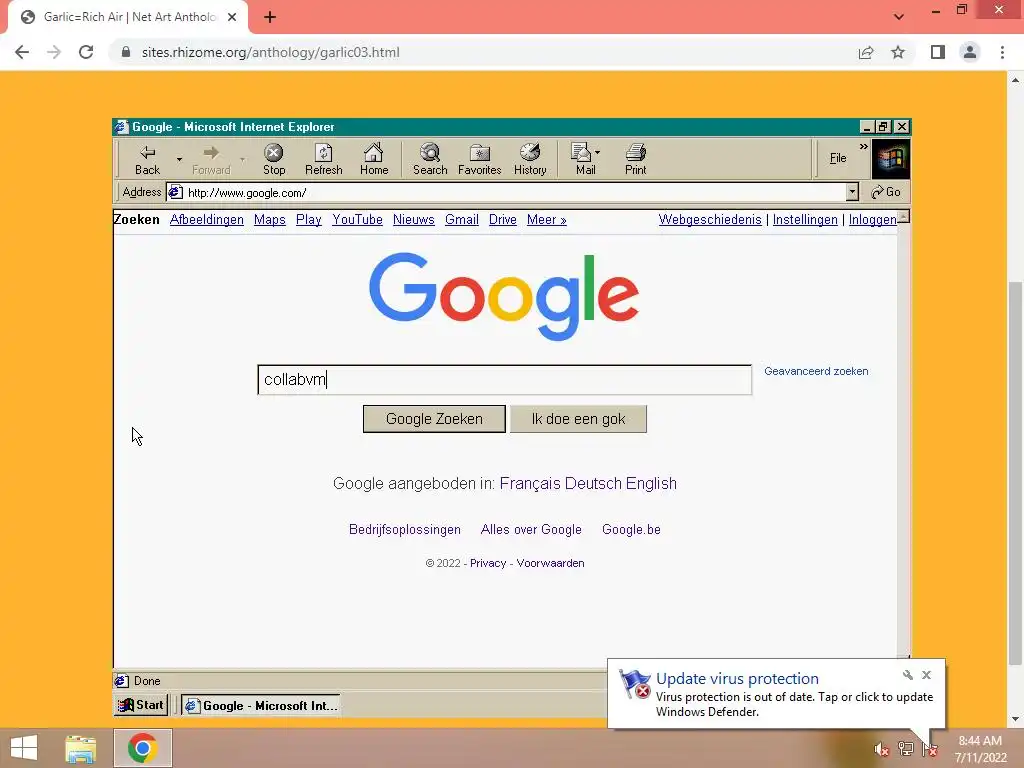Open Instellingen link

tap(805, 220)
